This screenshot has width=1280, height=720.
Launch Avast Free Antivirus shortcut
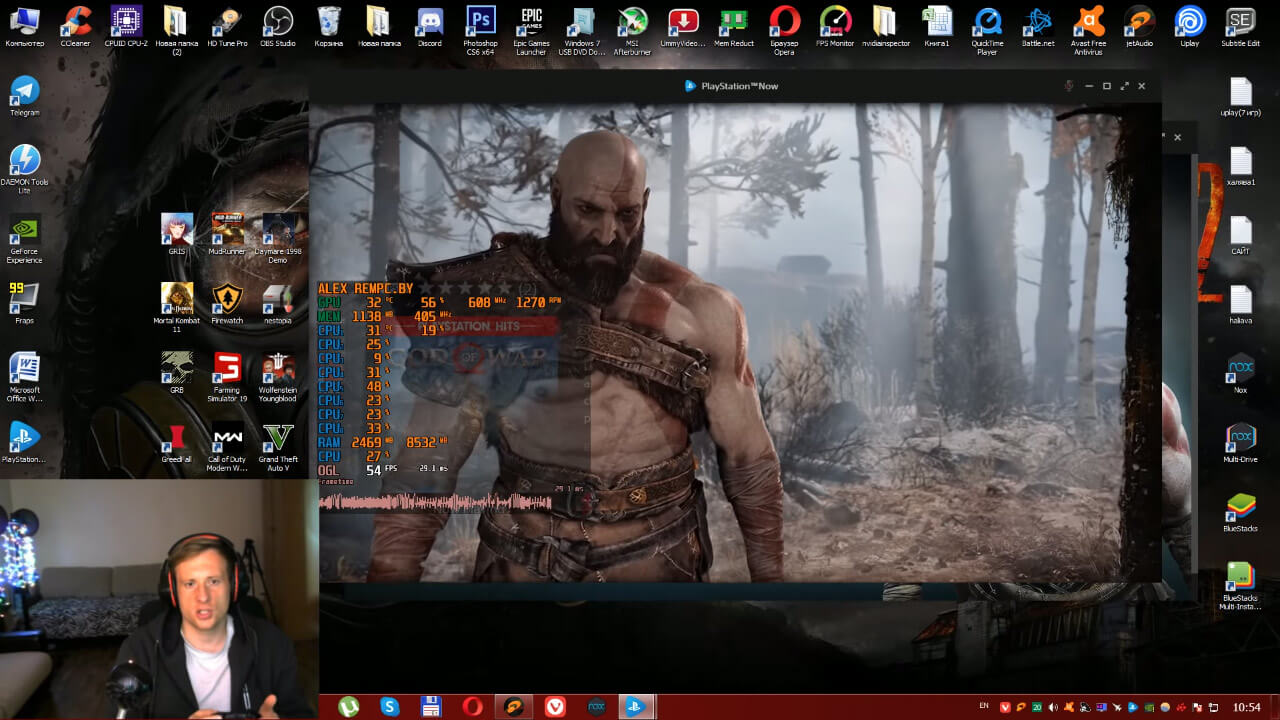click(x=1088, y=30)
